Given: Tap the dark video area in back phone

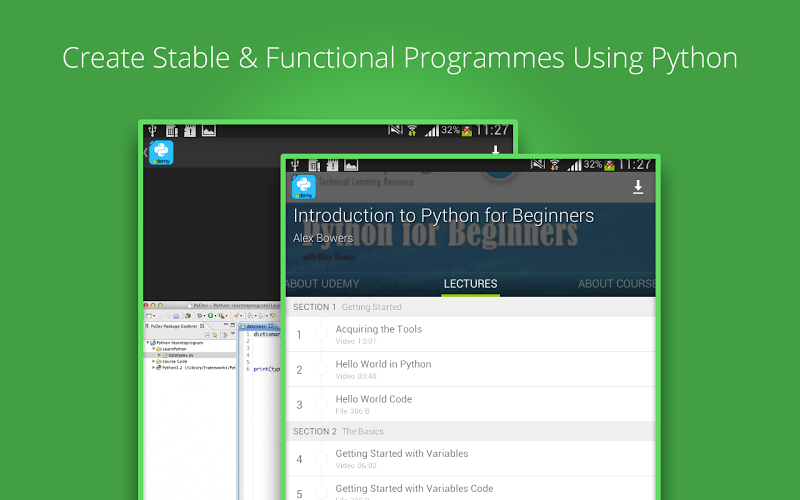Looking at the screenshot, I should [212, 234].
